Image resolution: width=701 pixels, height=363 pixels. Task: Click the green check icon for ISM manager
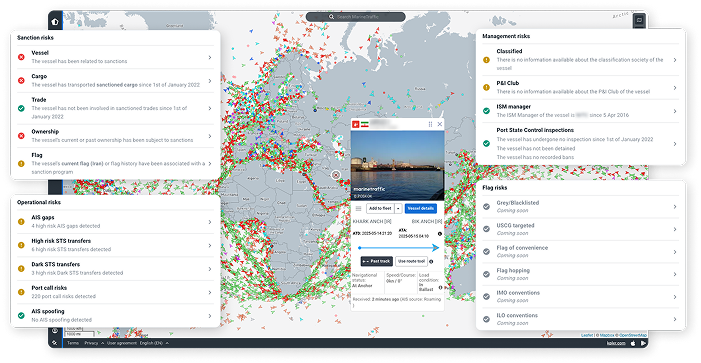pyautogui.click(x=486, y=111)
